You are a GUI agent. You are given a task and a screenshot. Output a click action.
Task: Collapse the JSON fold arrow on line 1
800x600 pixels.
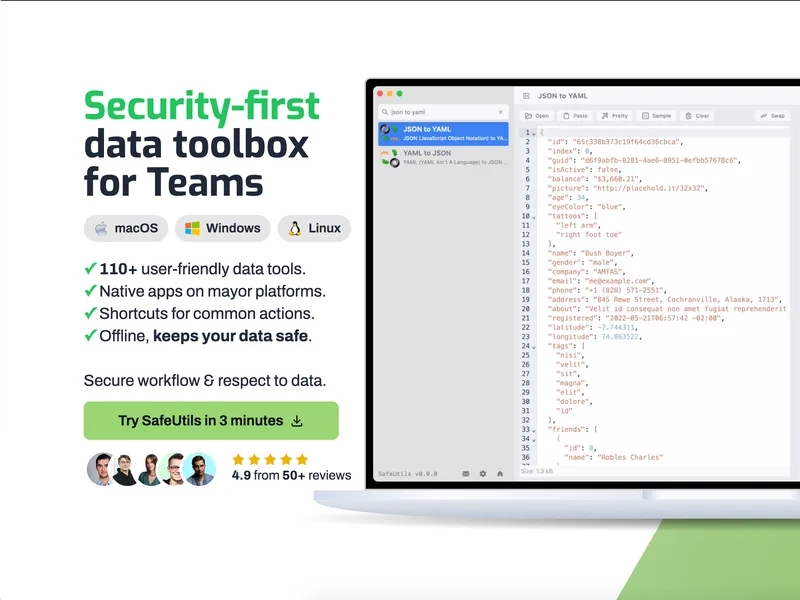(534, 133)
